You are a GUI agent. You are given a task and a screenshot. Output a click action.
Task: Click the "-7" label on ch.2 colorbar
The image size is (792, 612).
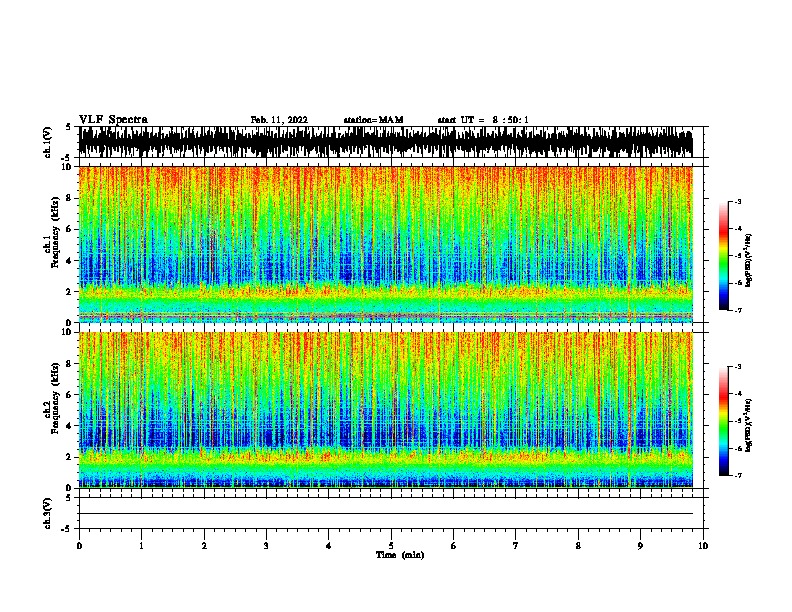click(737, 476)
